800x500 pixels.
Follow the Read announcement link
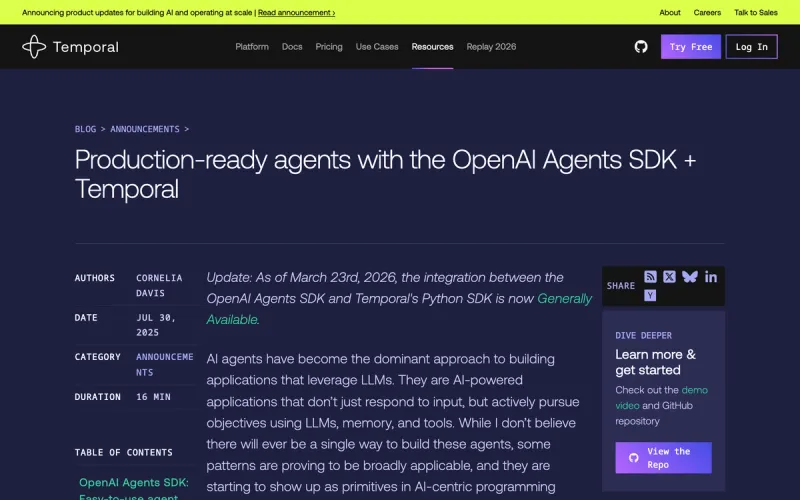point(296,12)
